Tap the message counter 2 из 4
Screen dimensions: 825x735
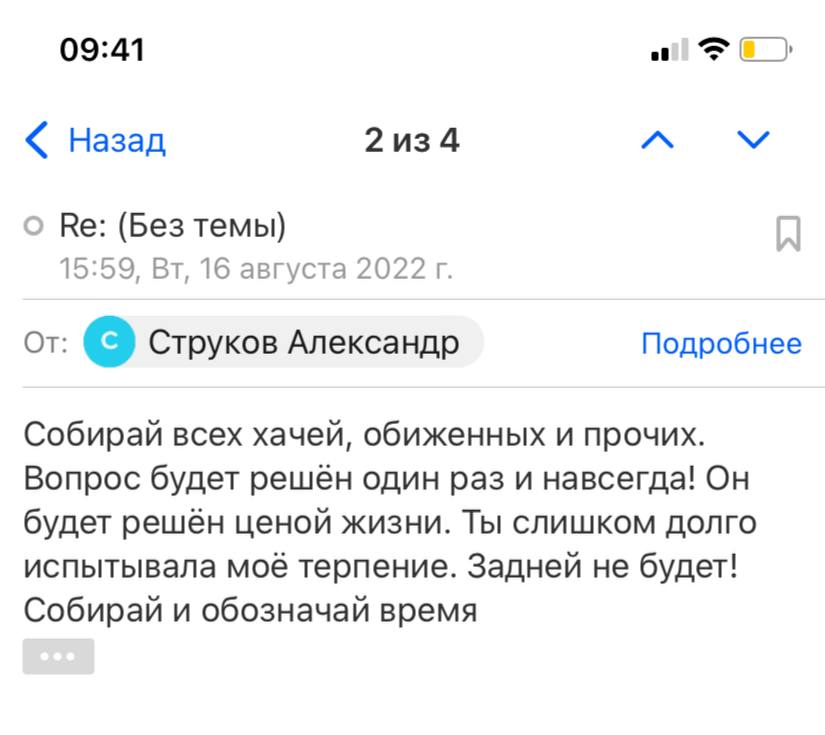click(411, 141)
